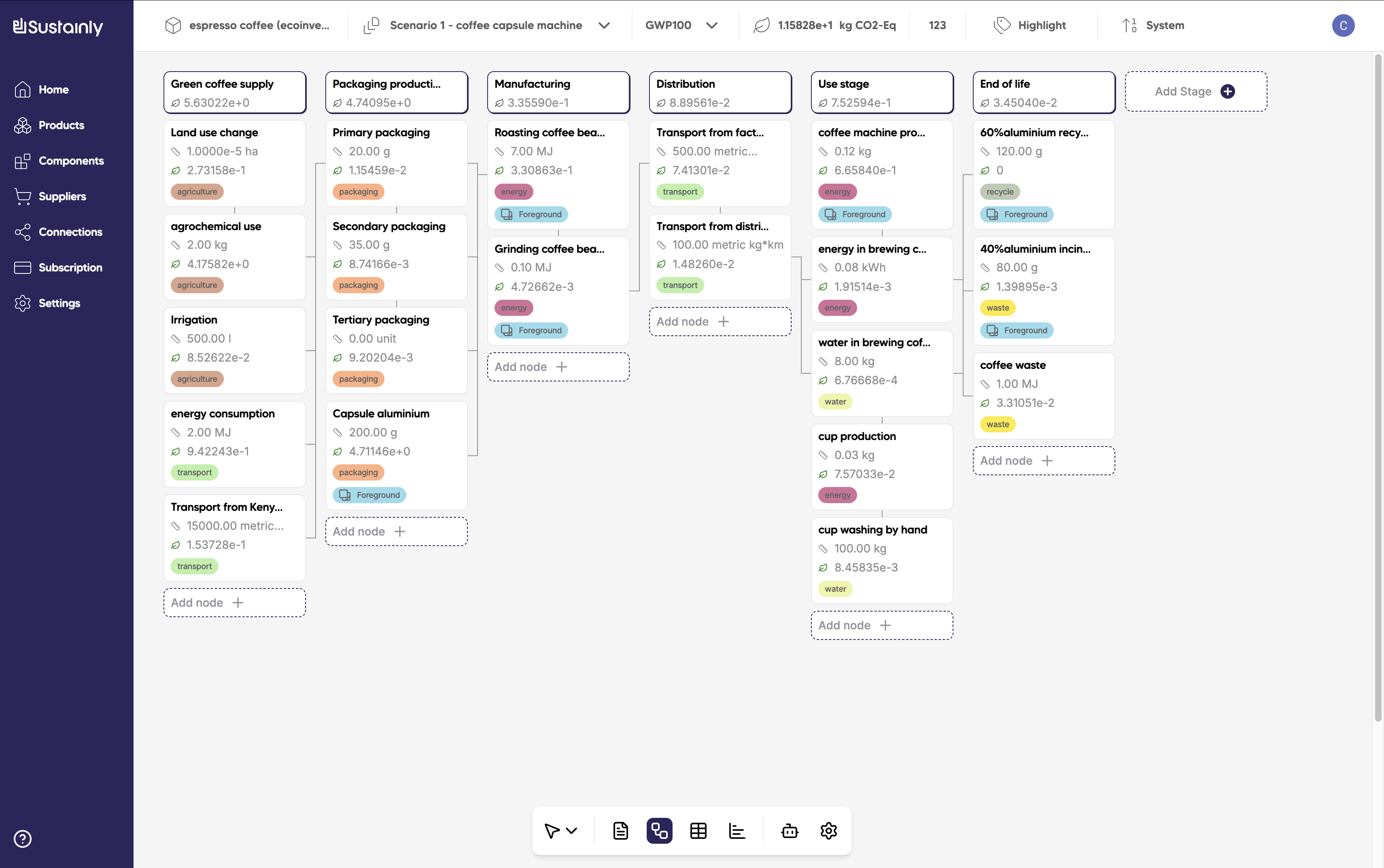
Task: Click the user avatar C icon
Action: 1343,25
